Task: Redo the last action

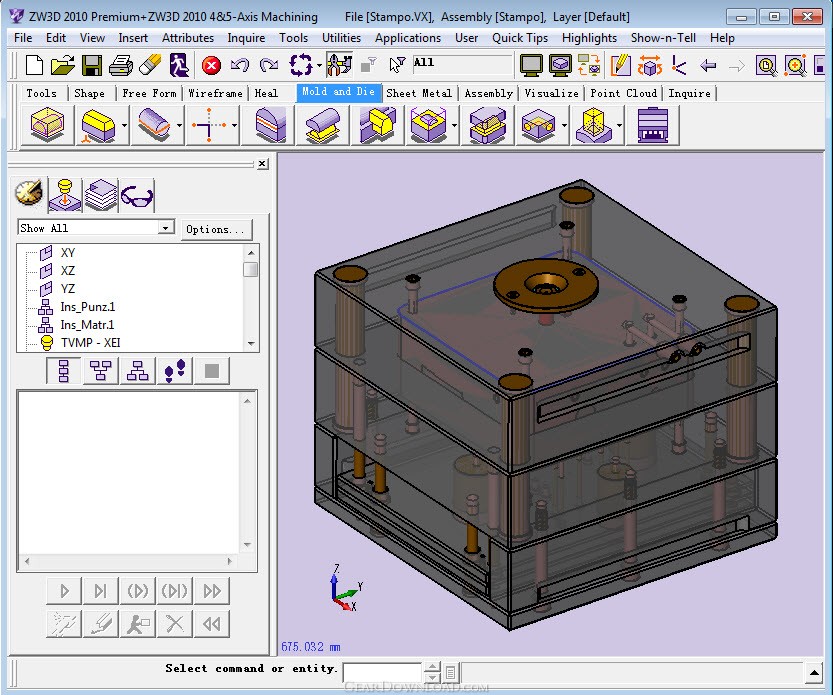Action: pyautogui.click(x=269, y=65)
